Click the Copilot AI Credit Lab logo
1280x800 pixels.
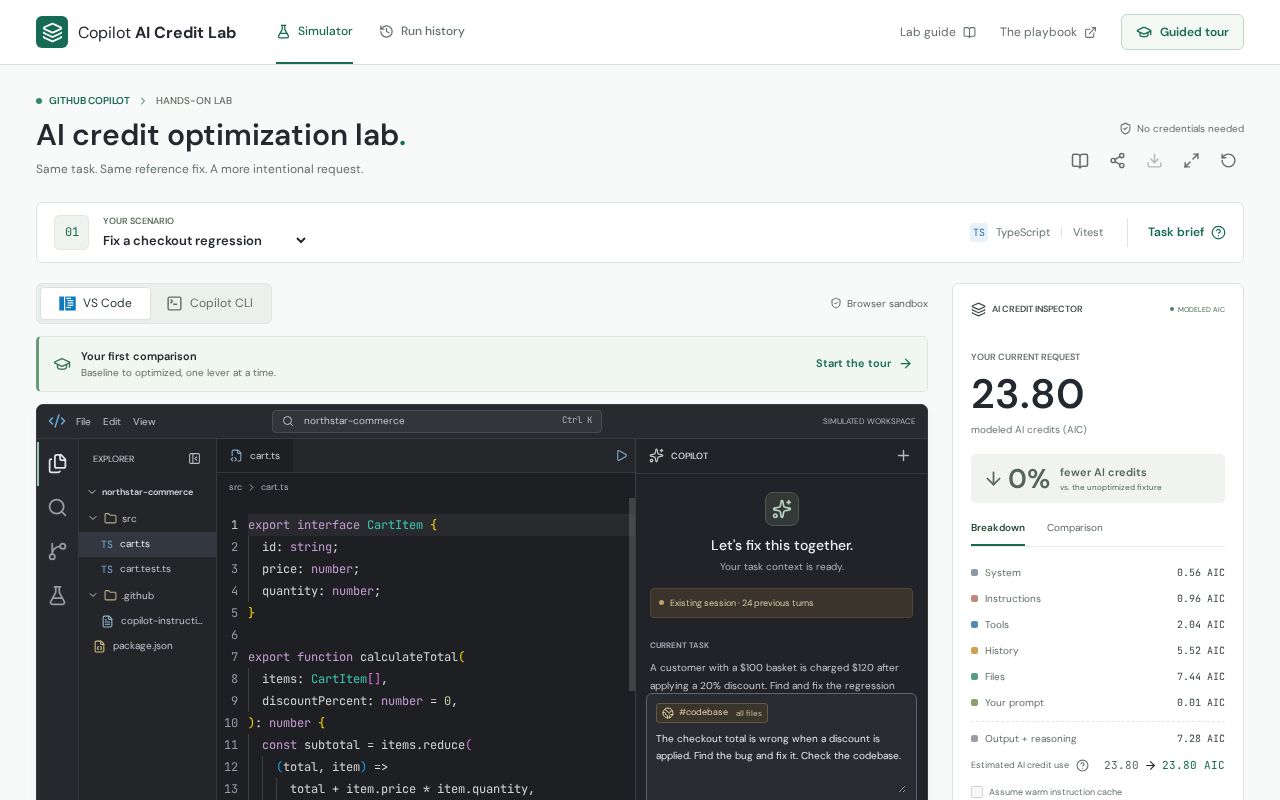click(x=136, y=32)
